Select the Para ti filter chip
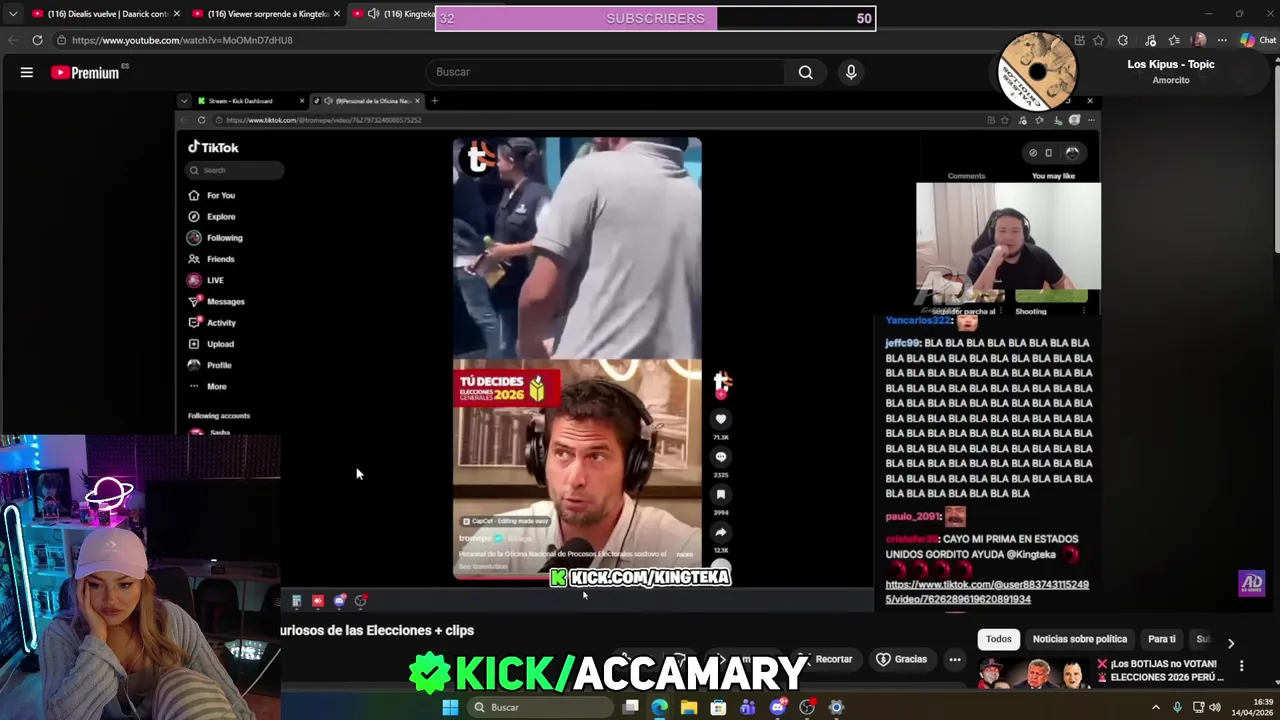1280x720 pixels. (1162, 639)
